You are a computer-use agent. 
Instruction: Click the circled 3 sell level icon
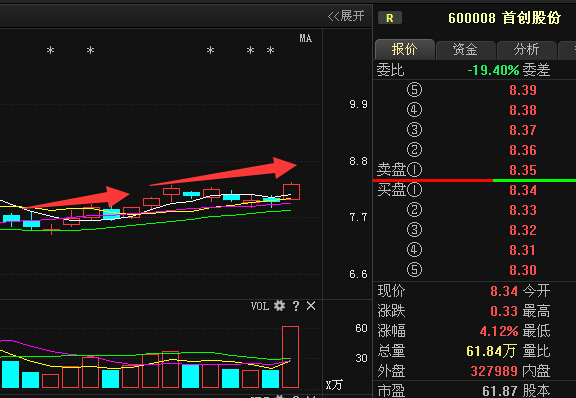point(414,130)
